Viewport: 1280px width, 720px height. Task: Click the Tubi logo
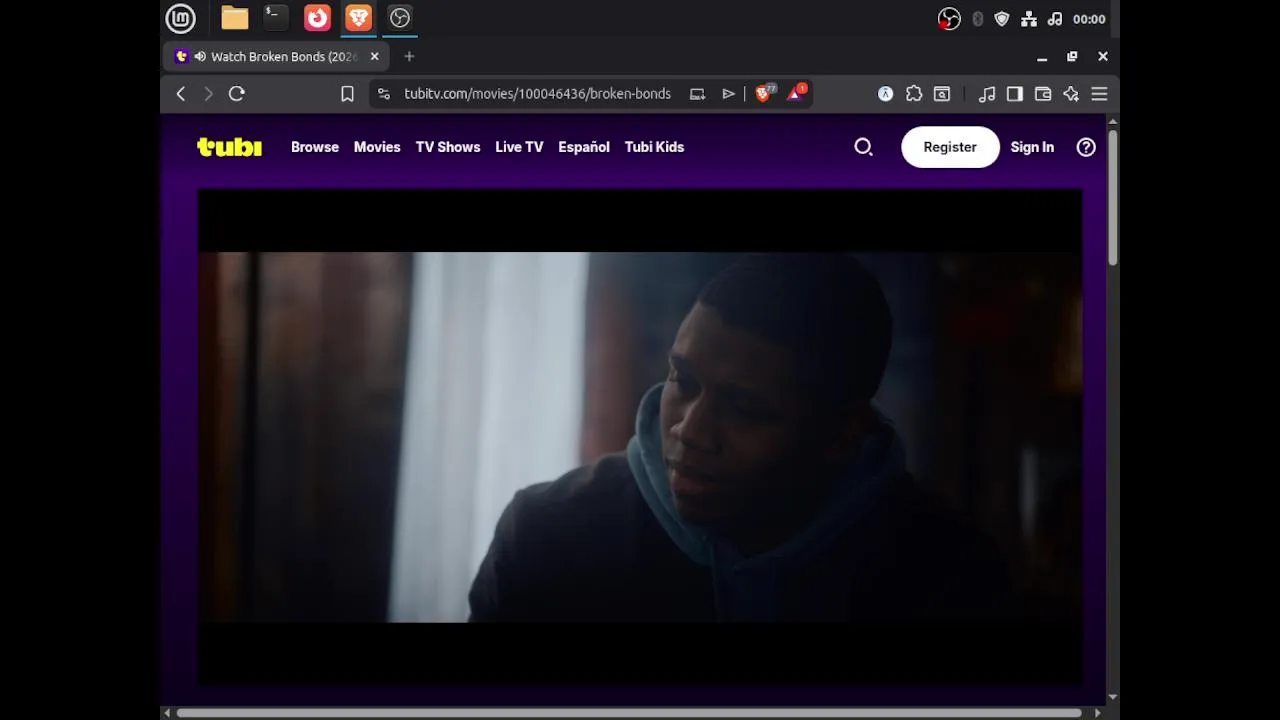click(x=229, y=147)
